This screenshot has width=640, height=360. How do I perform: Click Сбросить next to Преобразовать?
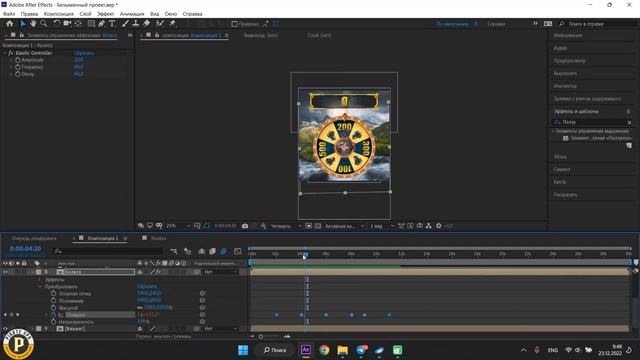(147, 287)
